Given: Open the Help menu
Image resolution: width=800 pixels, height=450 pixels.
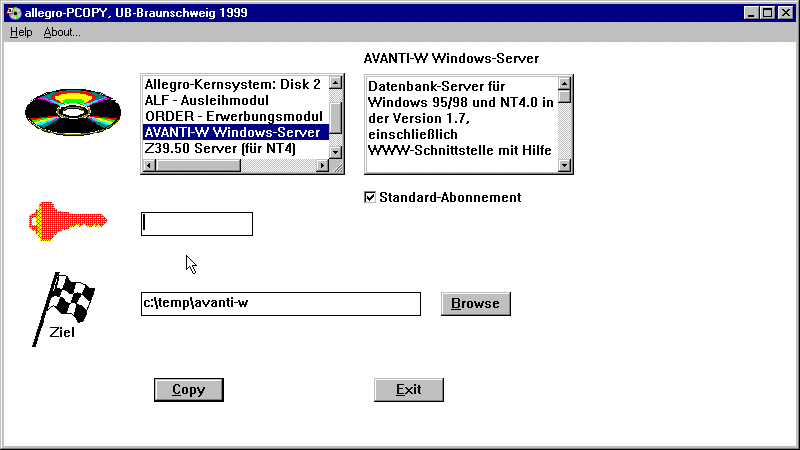Looking at the screenshot, I should point(21,32).
